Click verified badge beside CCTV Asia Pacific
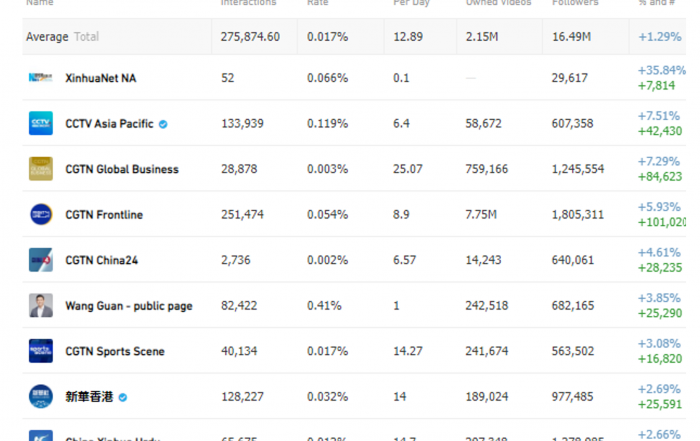 (163, 124)
